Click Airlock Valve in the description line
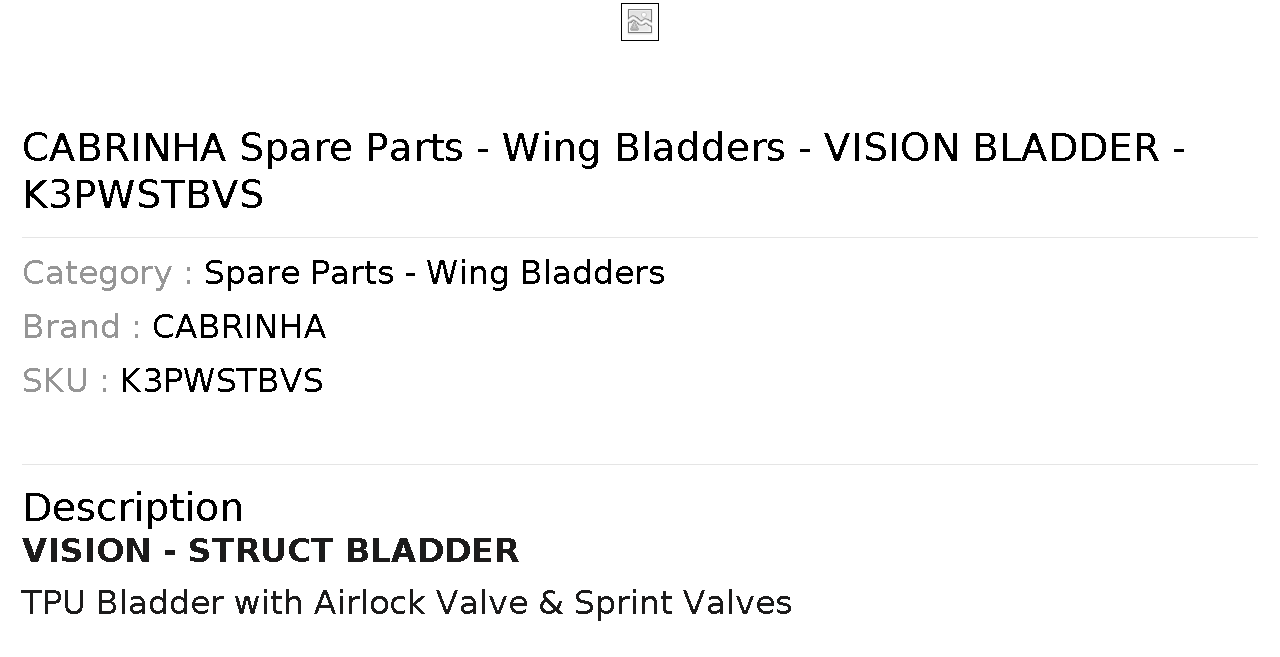The image size is (1280, 657). (420, 603)
